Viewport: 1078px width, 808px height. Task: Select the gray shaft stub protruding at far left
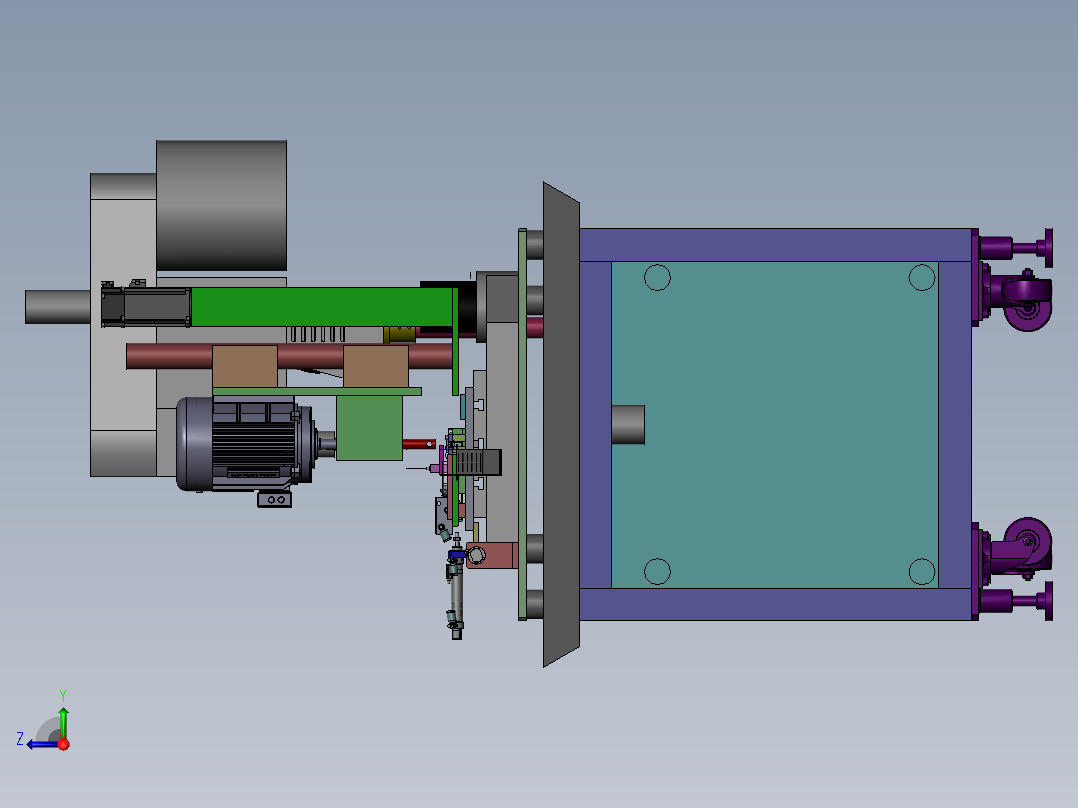pos(58,307)
